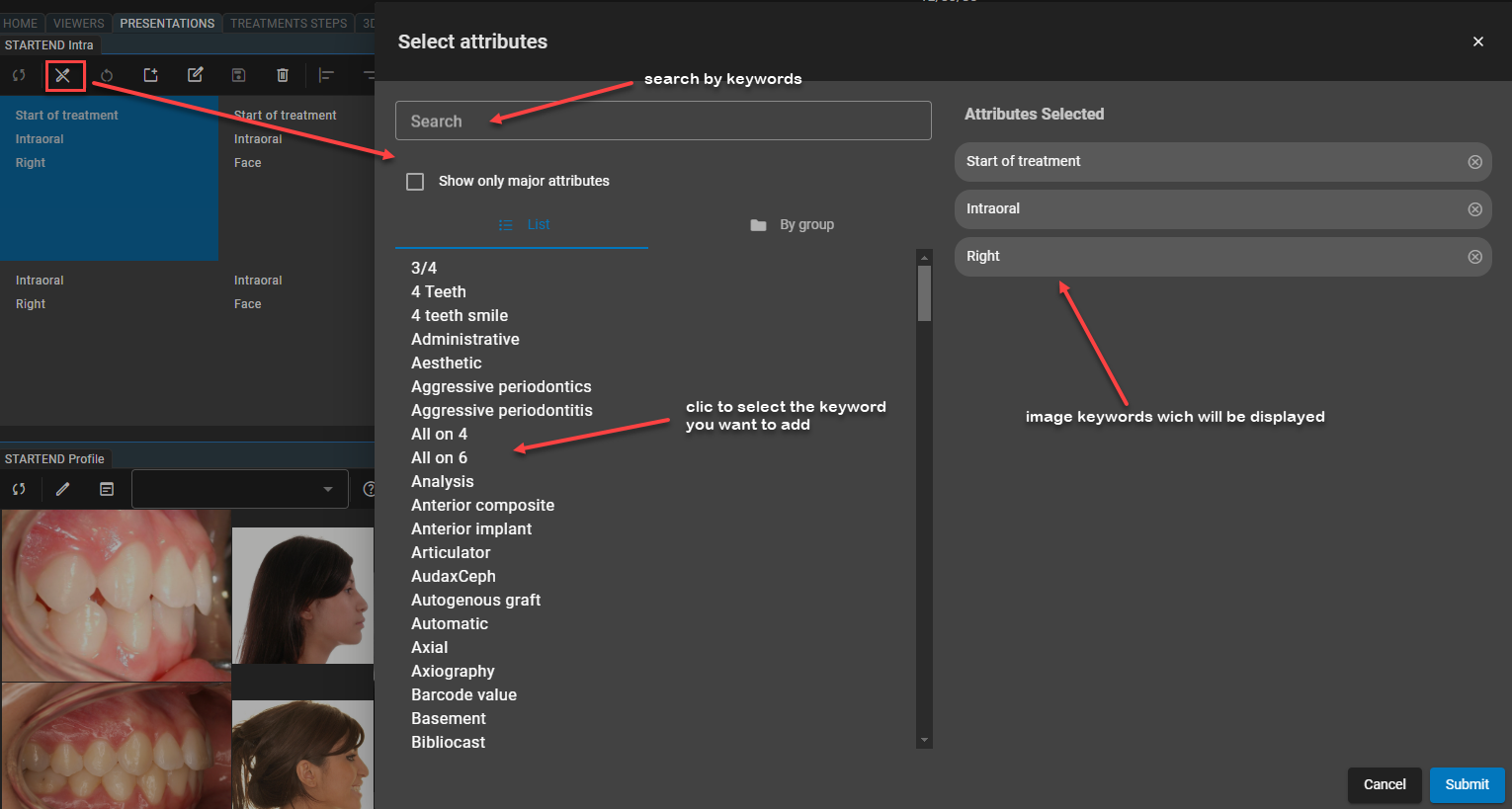Image resolution: width=1512 pixels, height=809 pixels.
Task: Open the empty dropdown in Profile toolbar
Action: [239, 489]
